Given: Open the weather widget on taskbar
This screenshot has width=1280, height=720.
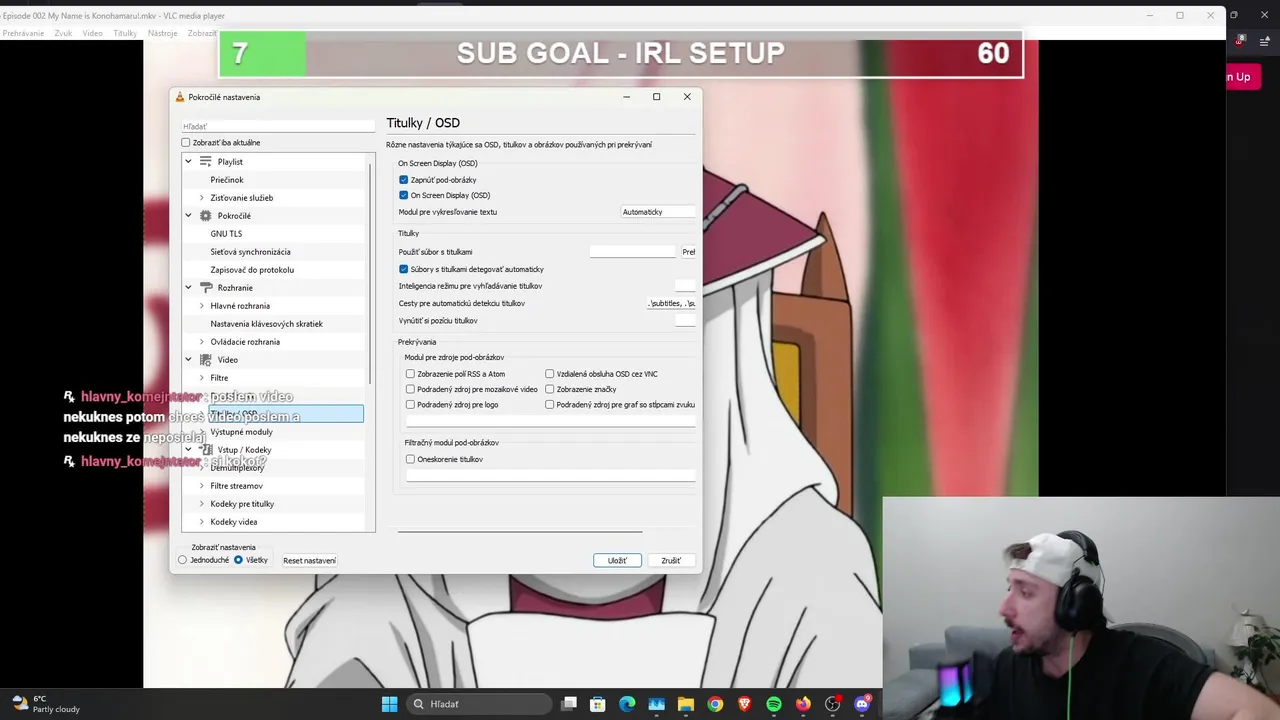Looking at the screenshot, I should [x=45, y=704].
